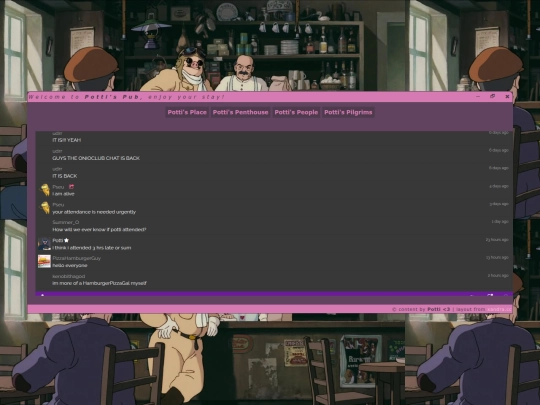Select the message 'IT IS!!! YEAH'
The width and height of the screenshot is (540, 405).
coord(67,140)
